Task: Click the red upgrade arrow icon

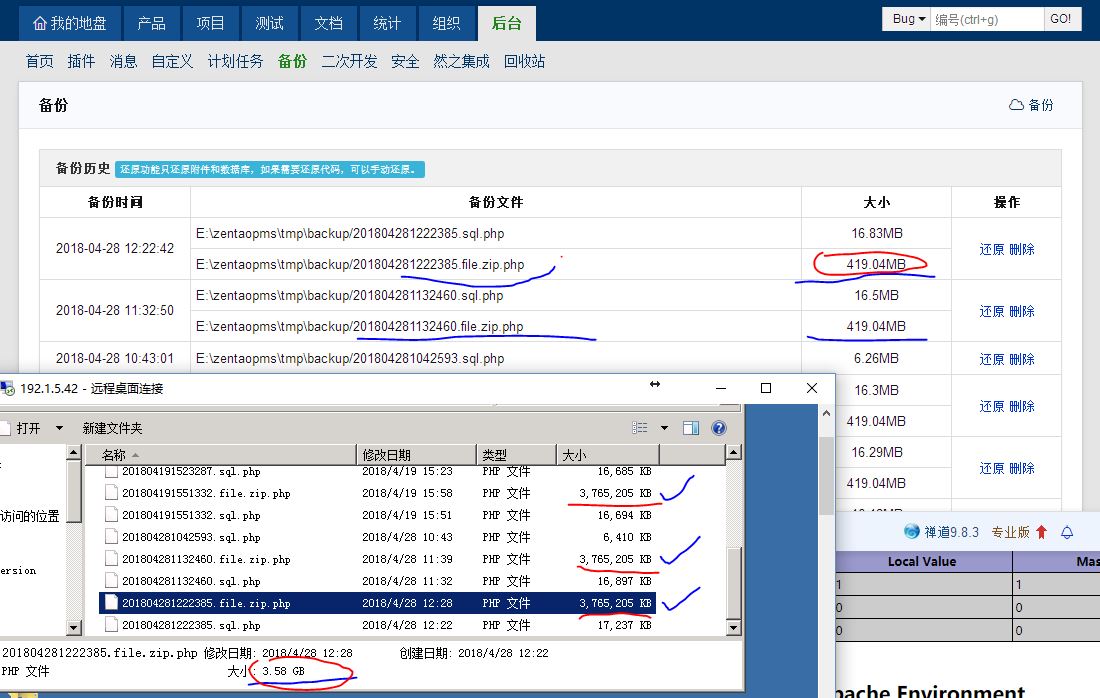Action: pos(1041,532)
